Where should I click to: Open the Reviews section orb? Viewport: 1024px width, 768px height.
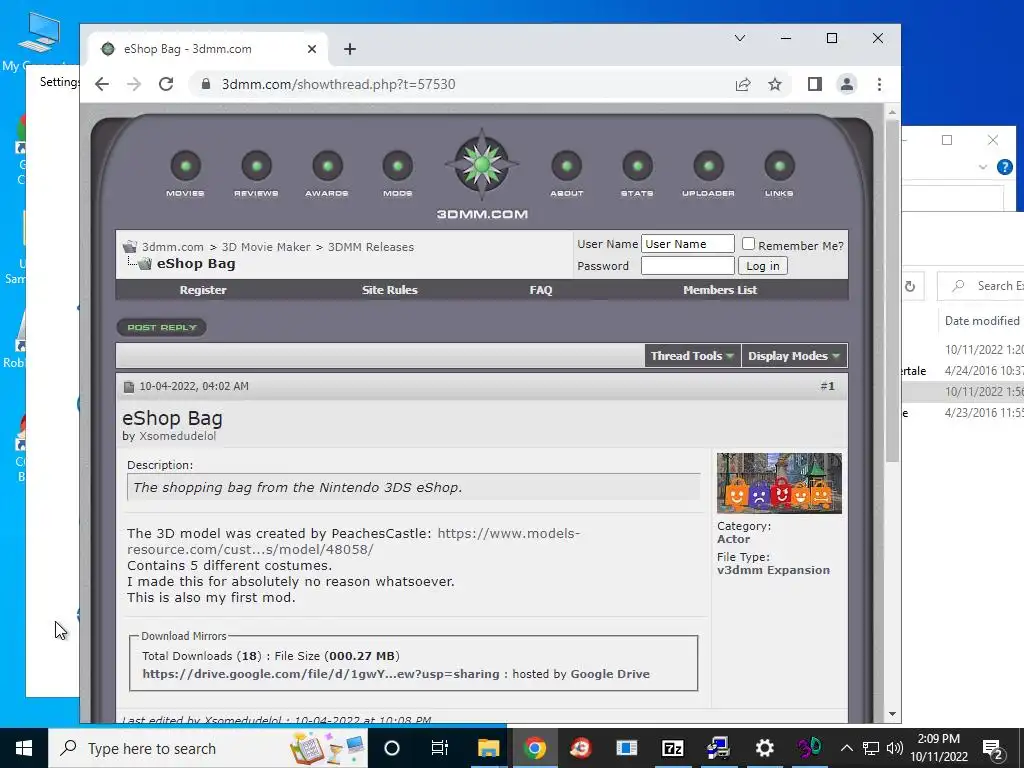(257, 166)
